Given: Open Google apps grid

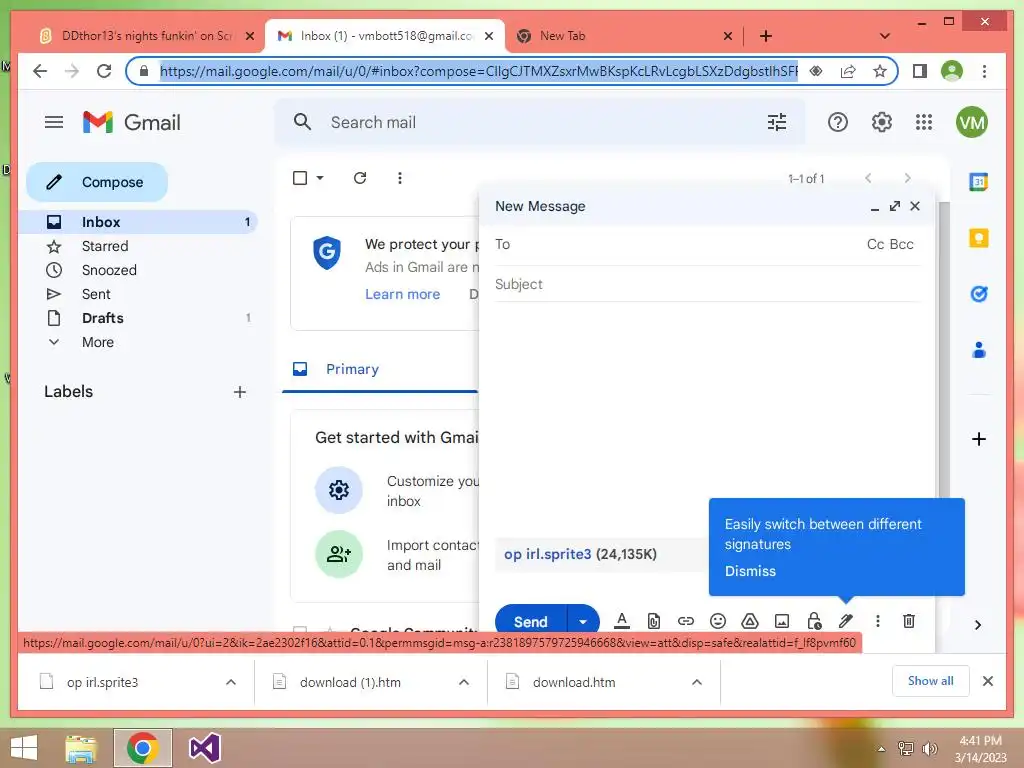Looking at the screenshot, I should click(x=923, y=122).
